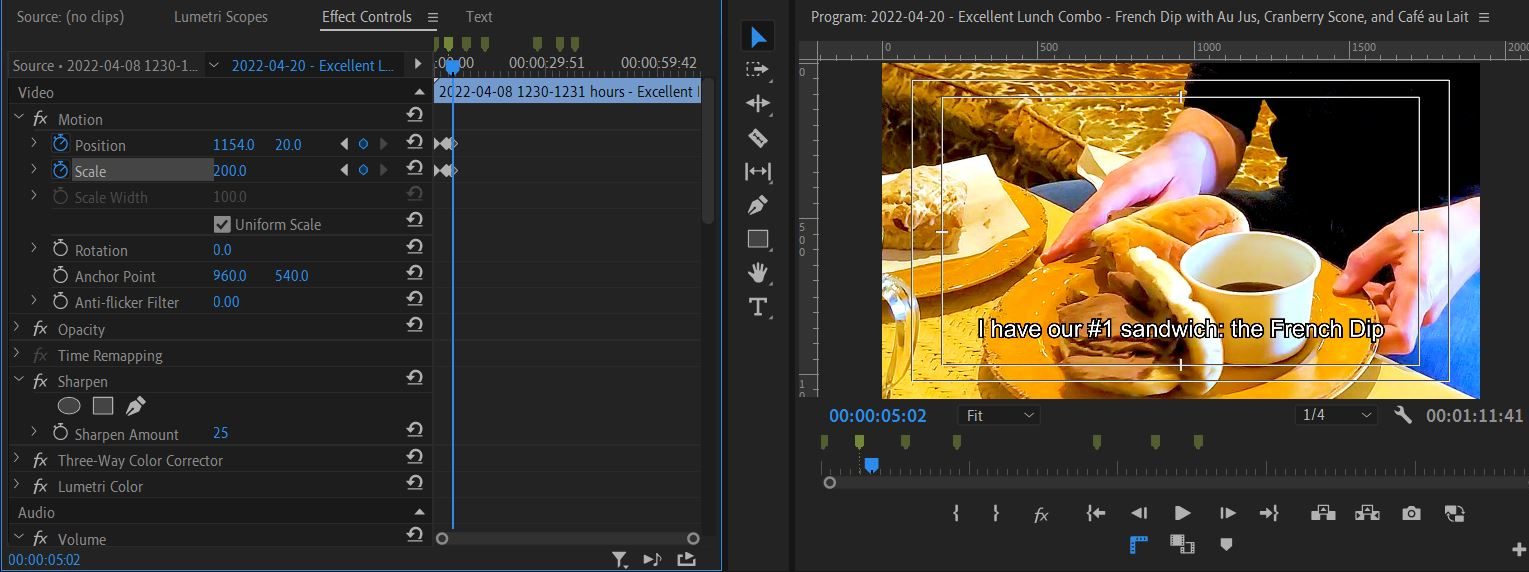Select the Effect Controls tab
Viewport: 1529px width, 572px height.
tap(366, 17)
